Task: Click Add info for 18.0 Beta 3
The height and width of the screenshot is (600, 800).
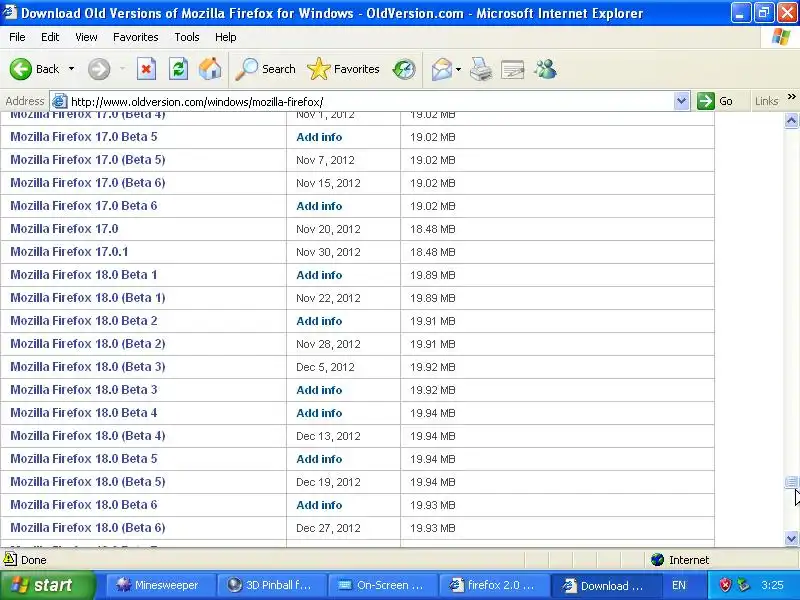Action: point(319,390)
